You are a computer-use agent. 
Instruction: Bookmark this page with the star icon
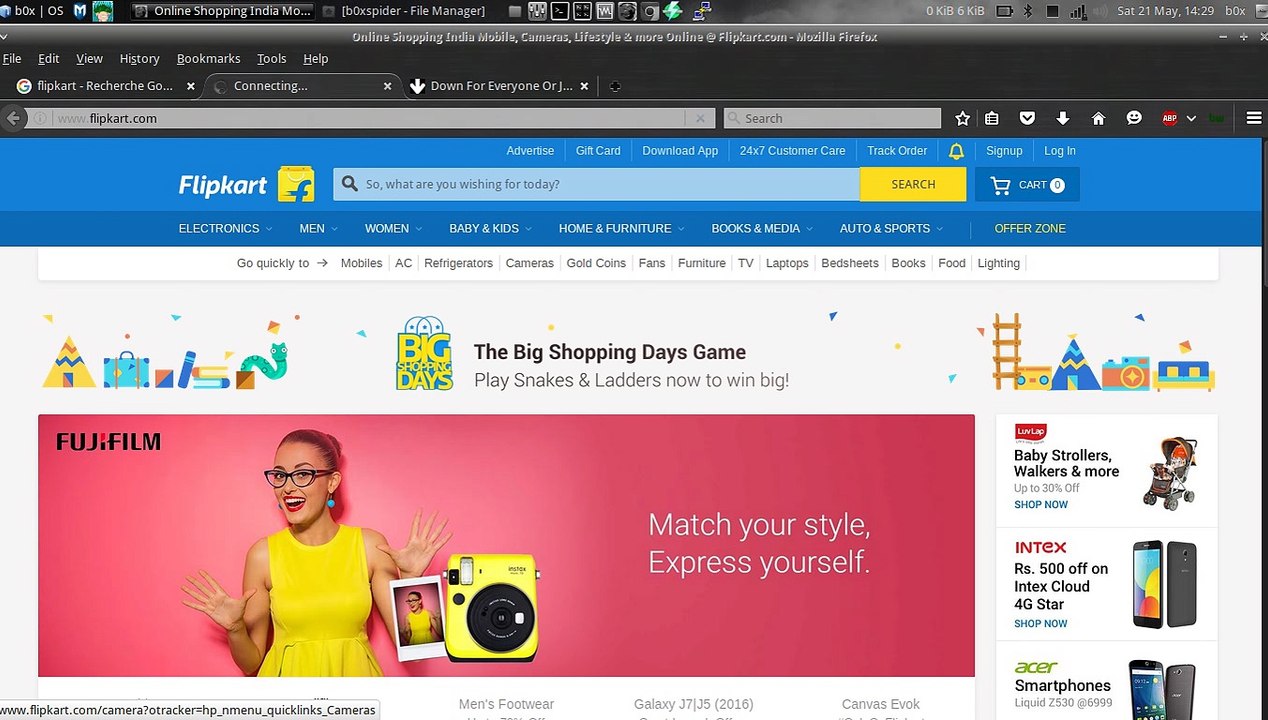(x=962, y=118)
